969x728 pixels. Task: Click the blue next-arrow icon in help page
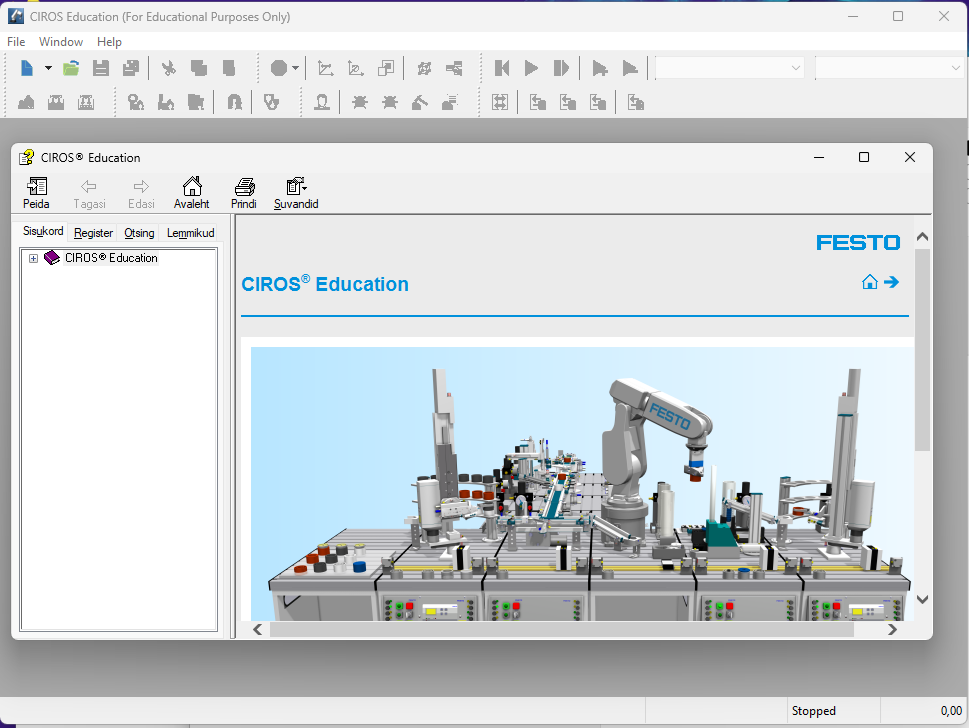click(892, 282)
